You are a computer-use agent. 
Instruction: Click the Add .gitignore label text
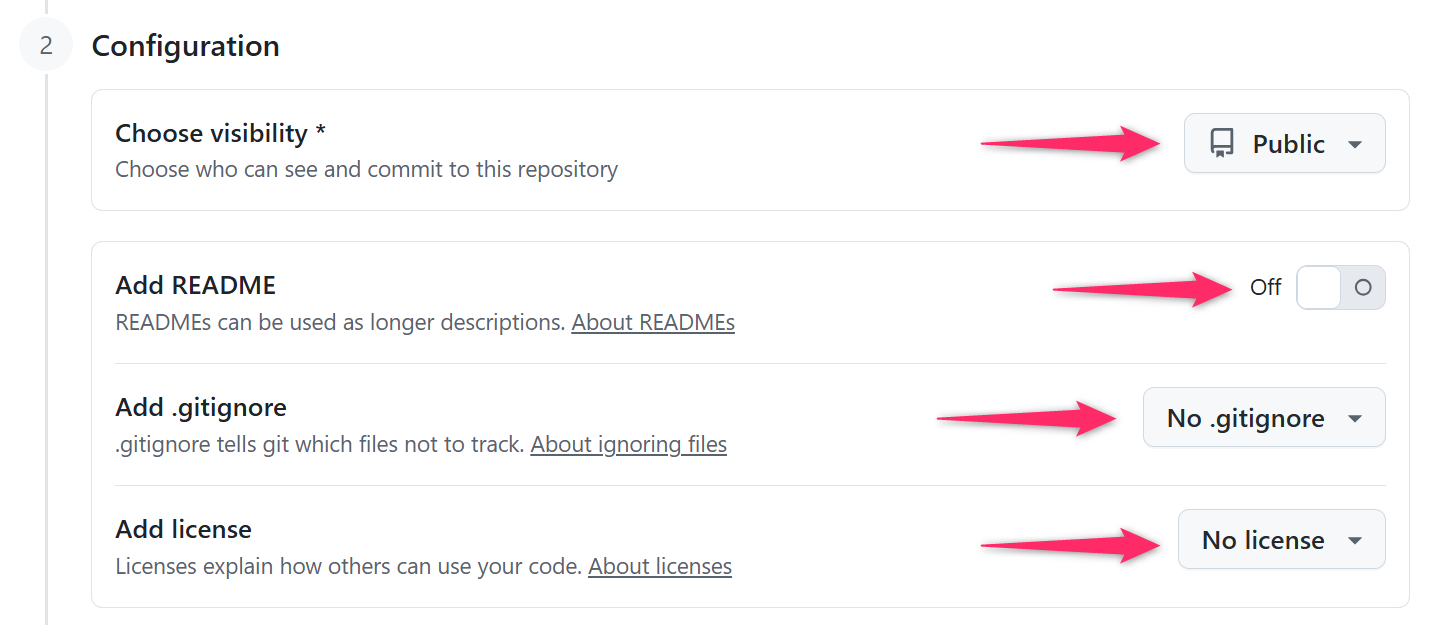(201, 407)
